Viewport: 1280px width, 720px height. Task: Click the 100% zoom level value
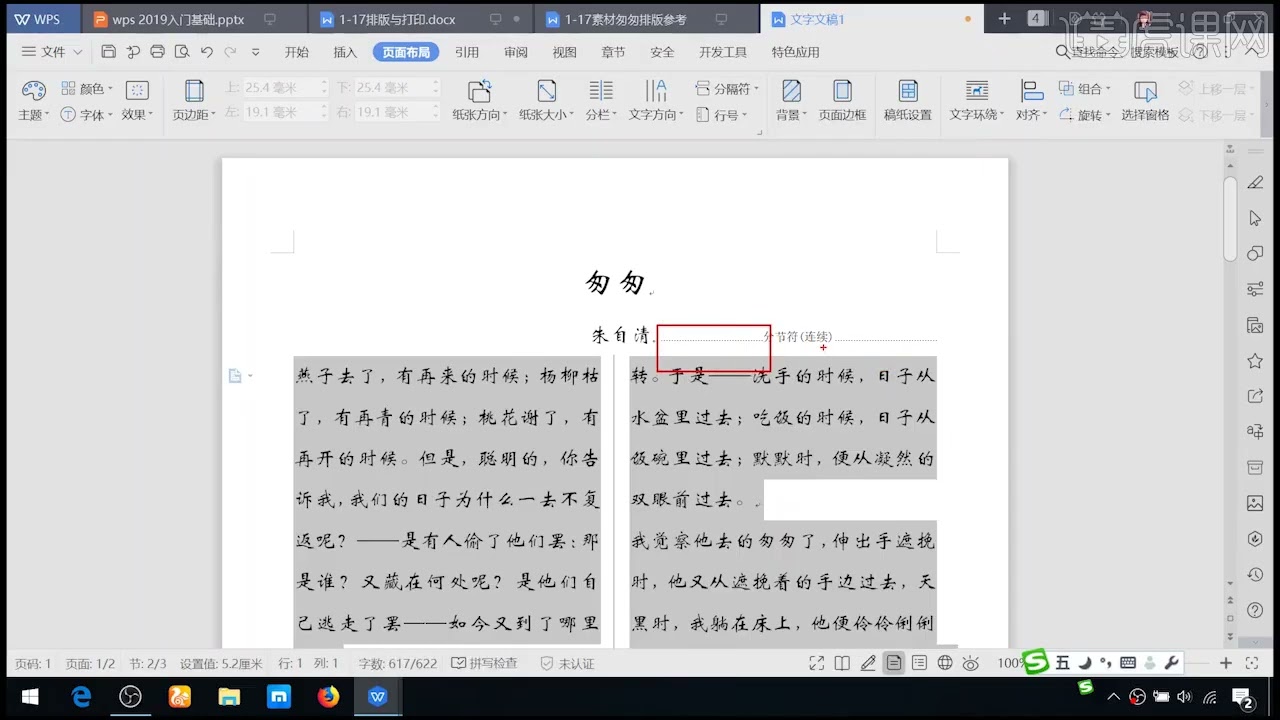(x=1010, y=663)
